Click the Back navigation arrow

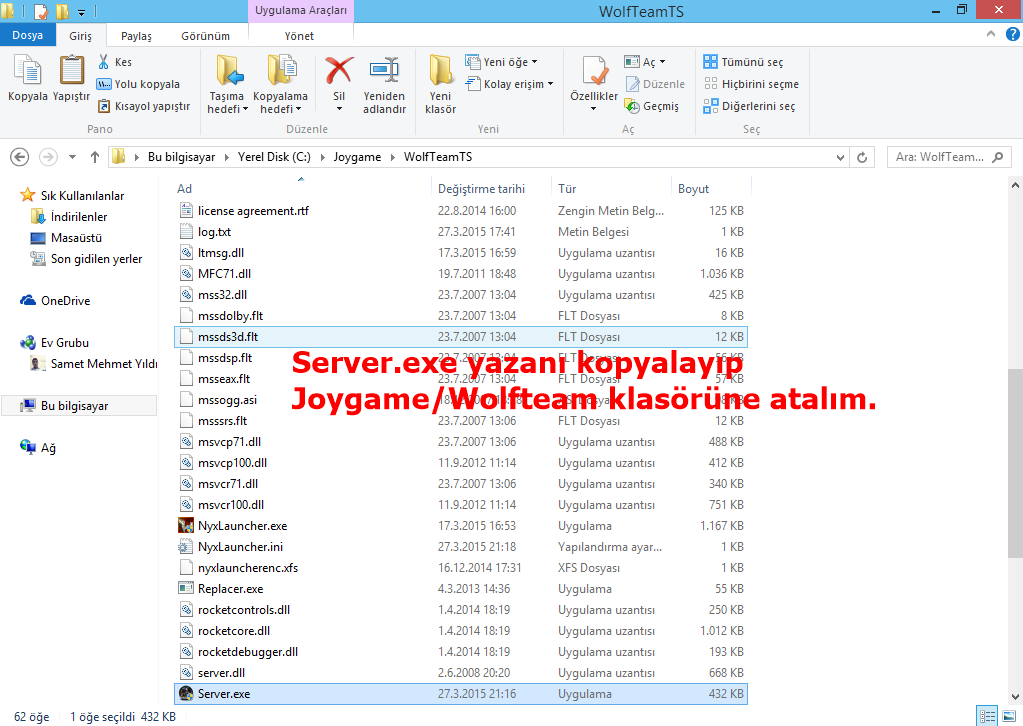[x=20, y=157]
